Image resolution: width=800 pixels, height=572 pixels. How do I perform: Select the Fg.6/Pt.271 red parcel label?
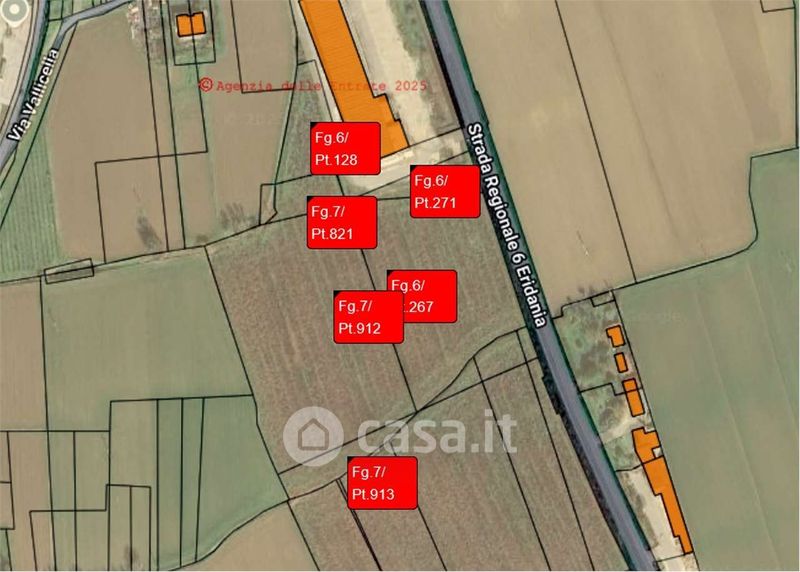(445, 191)
